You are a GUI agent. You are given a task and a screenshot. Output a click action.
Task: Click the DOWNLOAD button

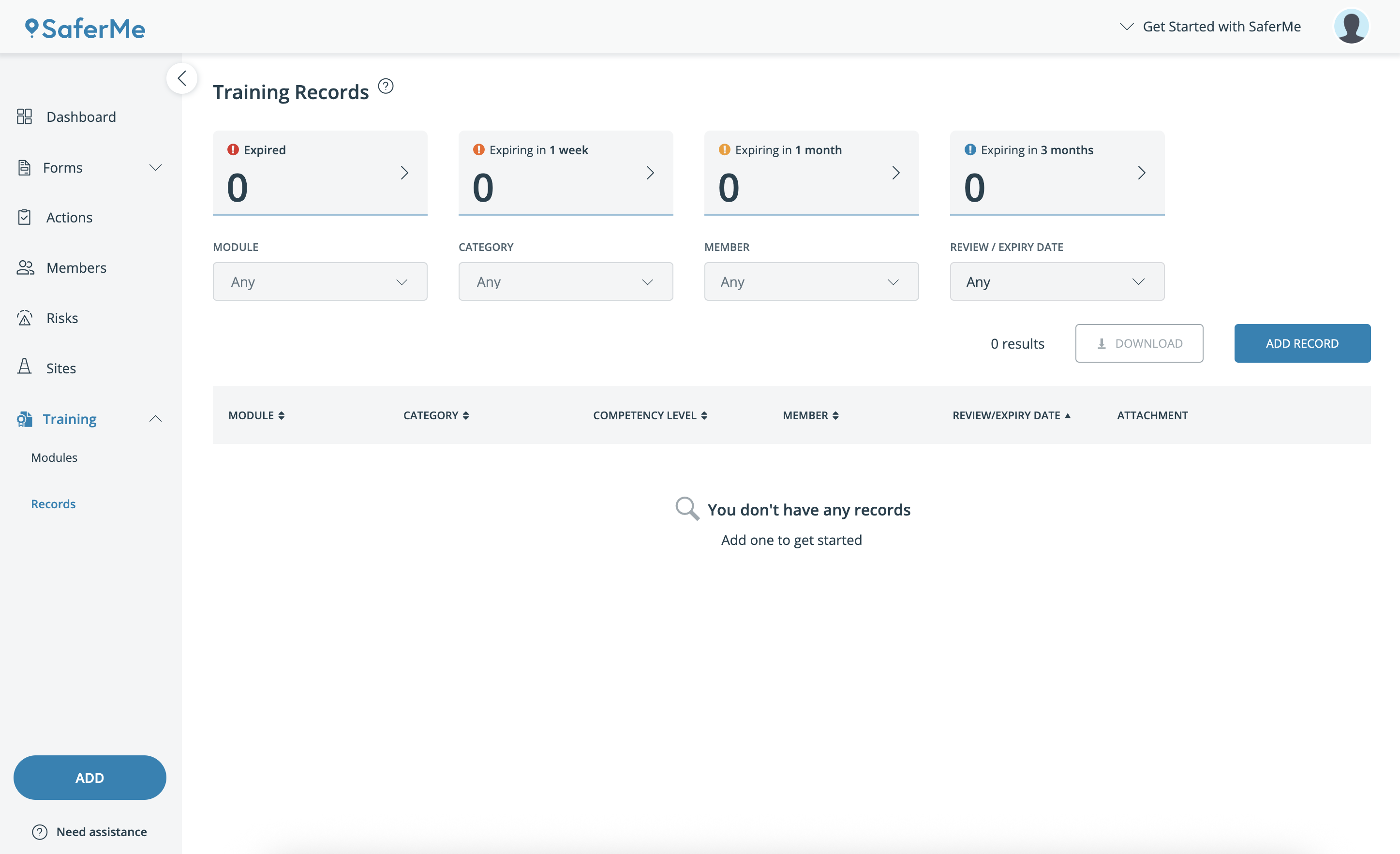click(x=1139, y=343)
